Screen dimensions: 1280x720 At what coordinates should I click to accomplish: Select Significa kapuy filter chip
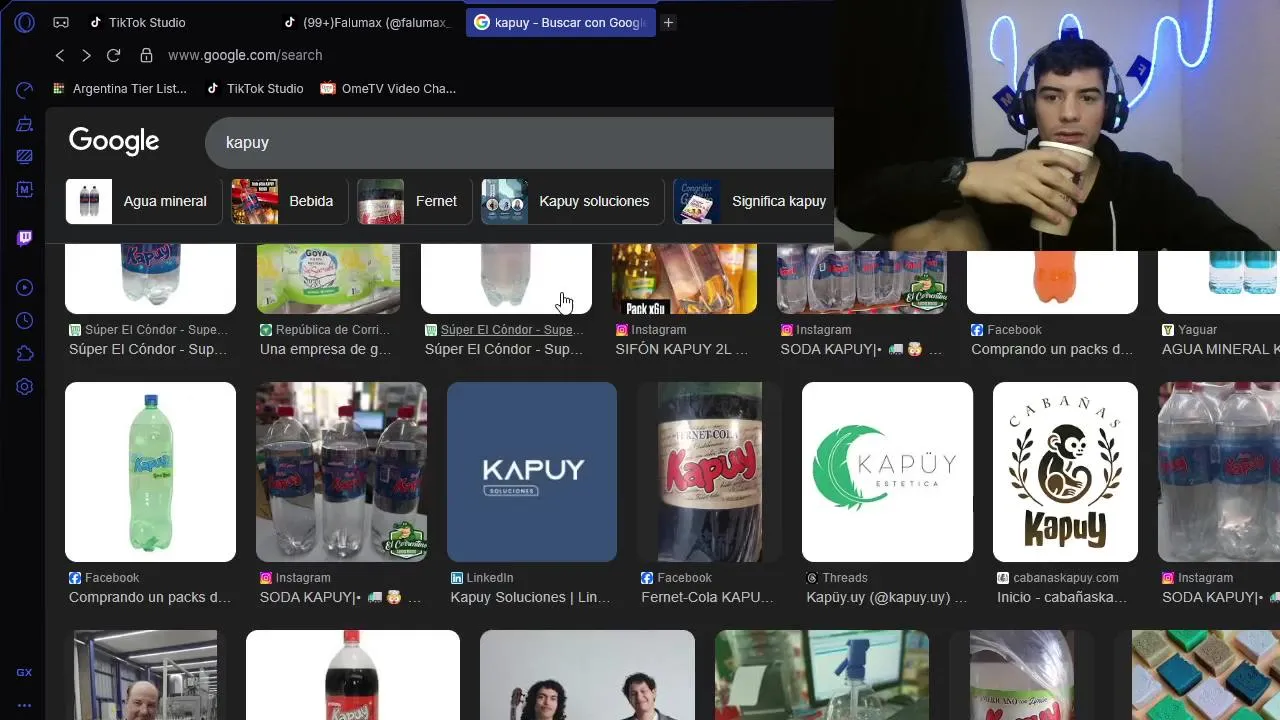coord(753,201)
